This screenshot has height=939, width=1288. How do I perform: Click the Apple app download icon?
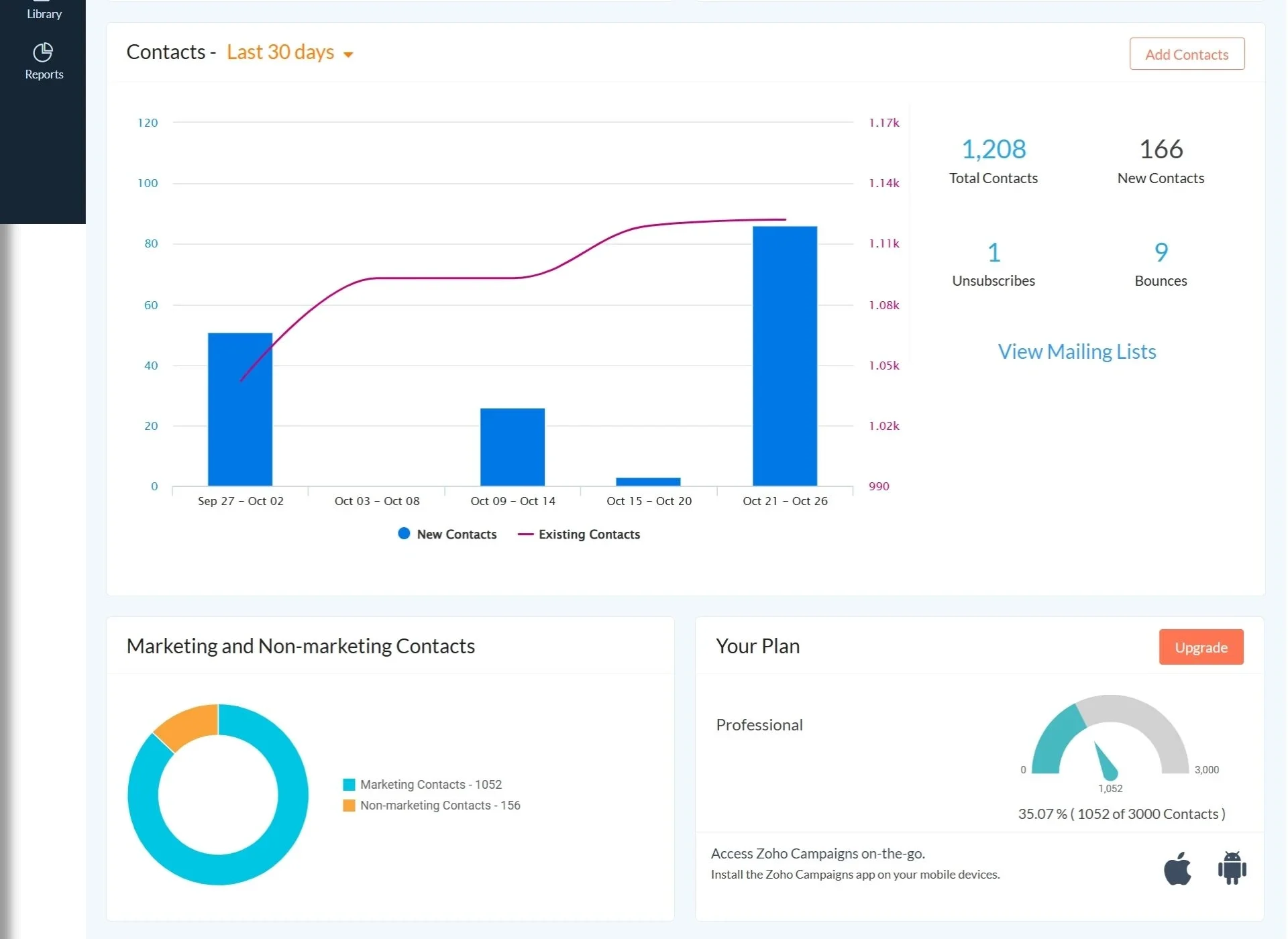tap(1178, 867)
